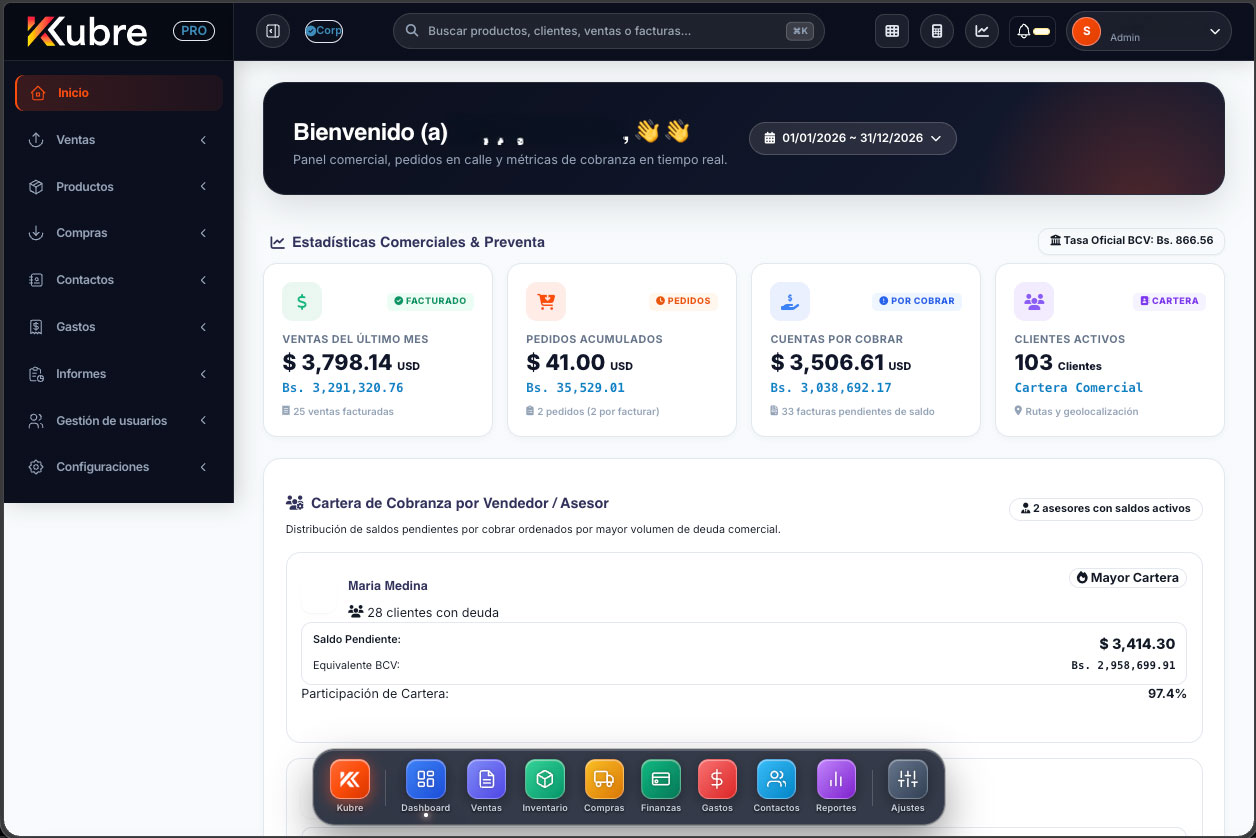This screenshot has width=1256, height=838.
Task: Select the Ventas del último mes card
Action: point(378,350)
